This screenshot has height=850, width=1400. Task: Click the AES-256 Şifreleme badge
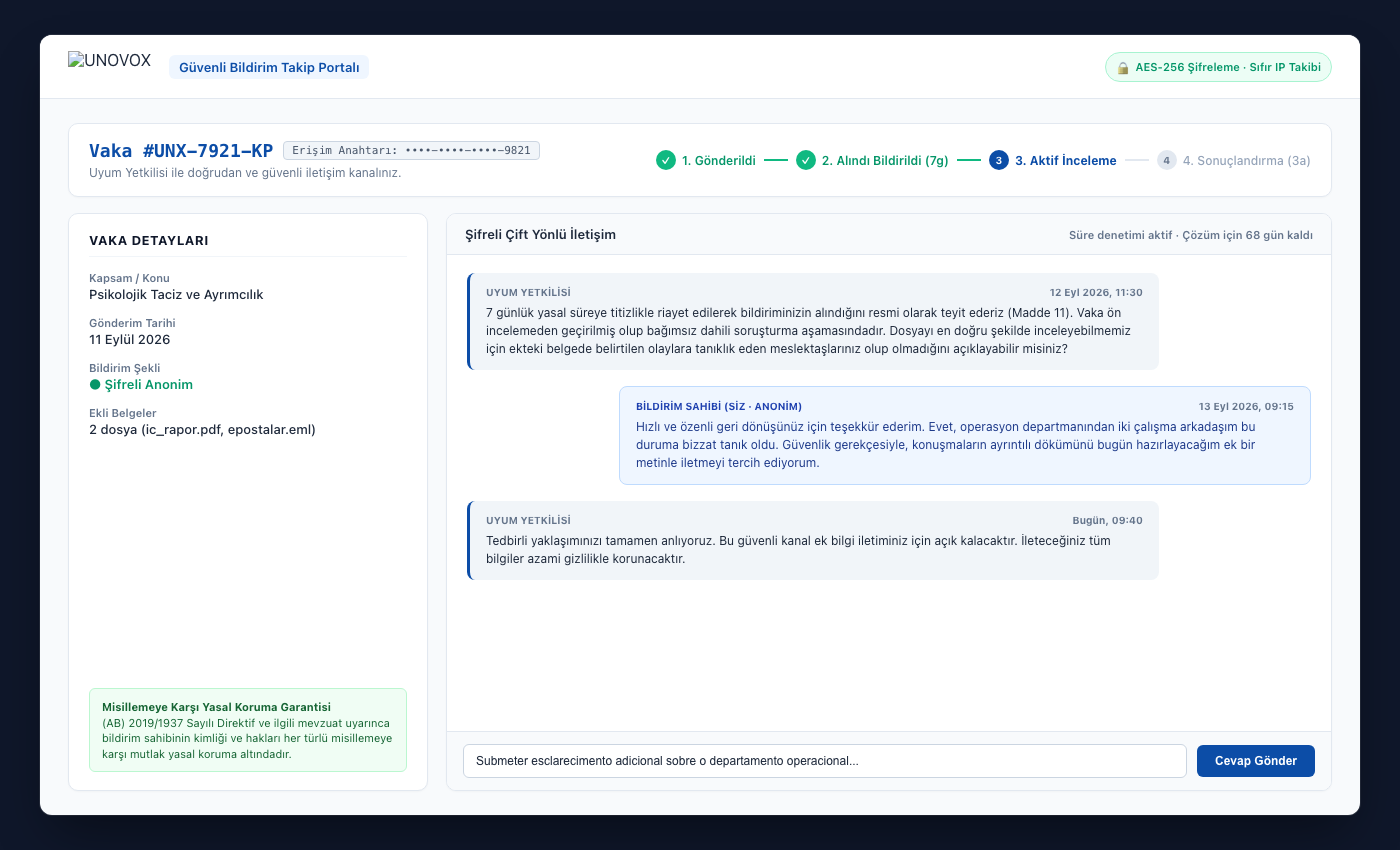(1218, 68)
